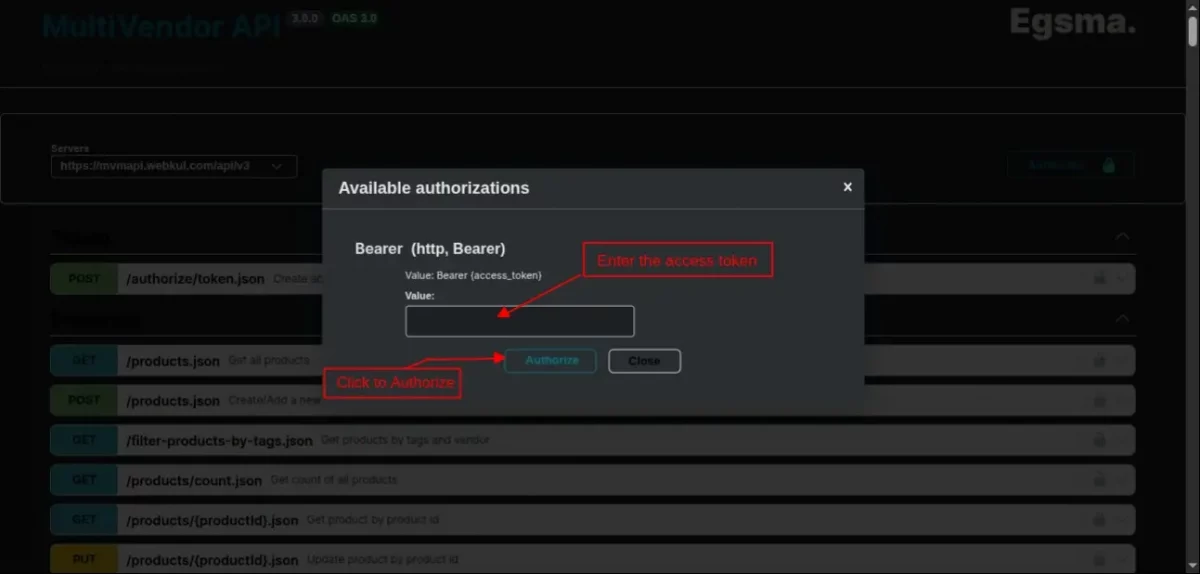Click GET method badge of /products/count.json

[x=85, y=480]
